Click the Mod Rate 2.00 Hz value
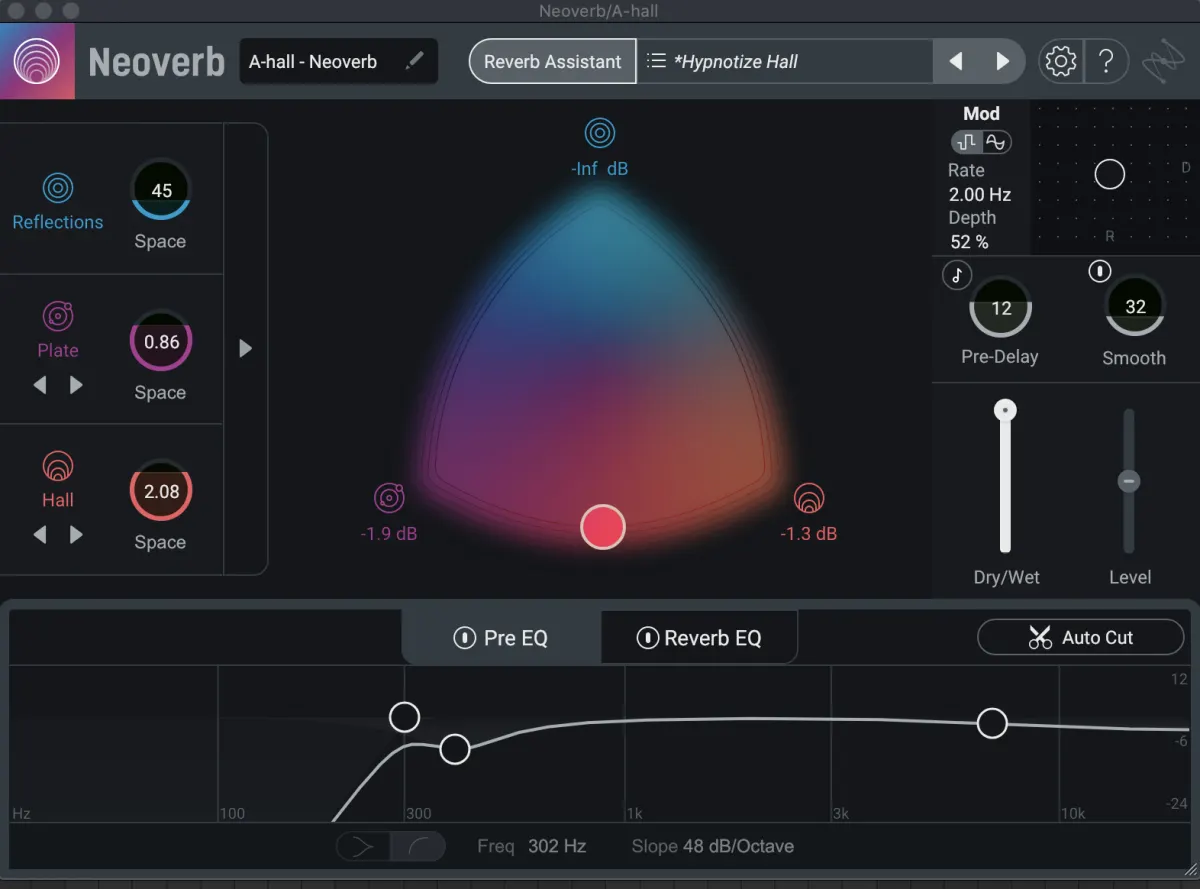The image size is (1200, 889). click(x=979, y=194)
